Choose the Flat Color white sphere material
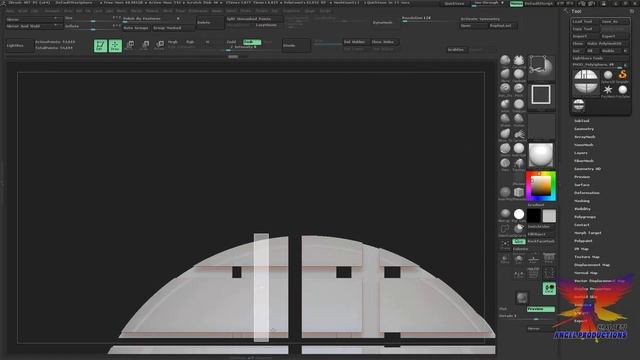This screenshot has height=360, width=640. point(519,214)
